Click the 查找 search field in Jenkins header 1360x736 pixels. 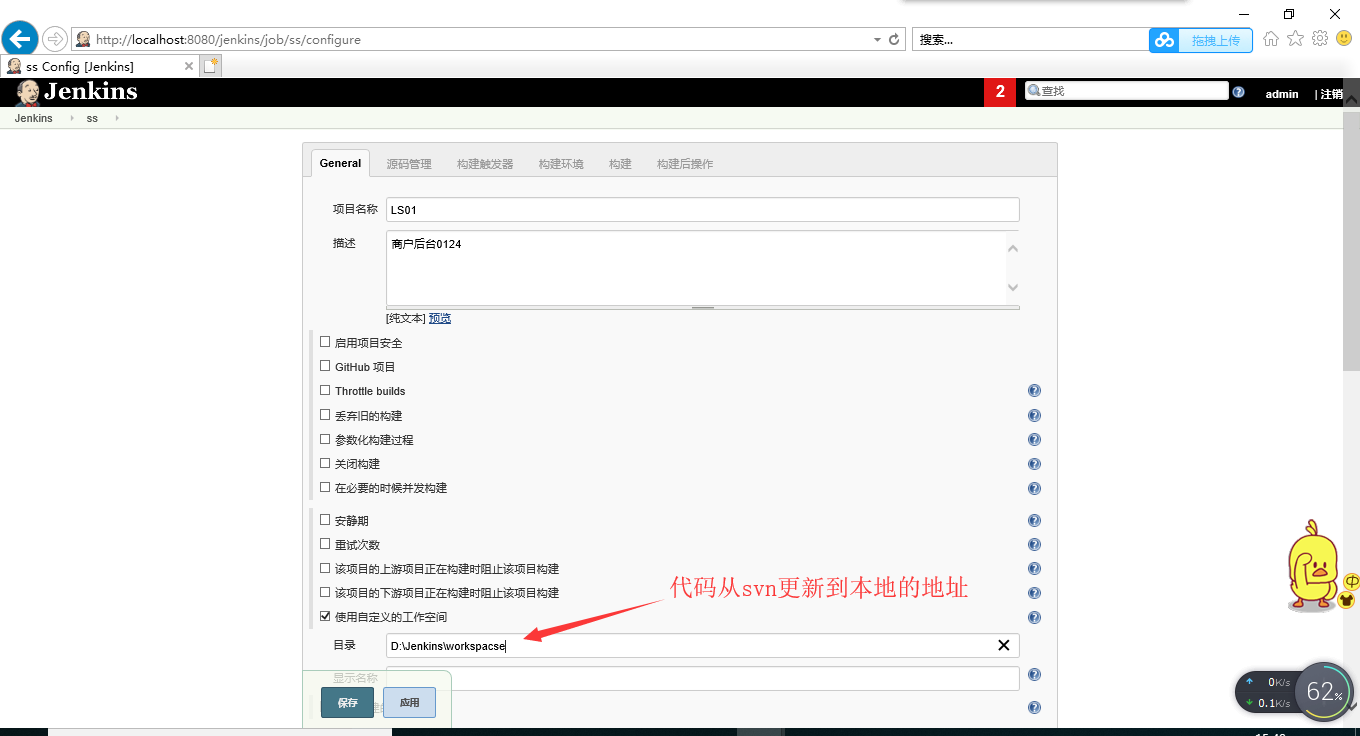(x=1127, y=91)
